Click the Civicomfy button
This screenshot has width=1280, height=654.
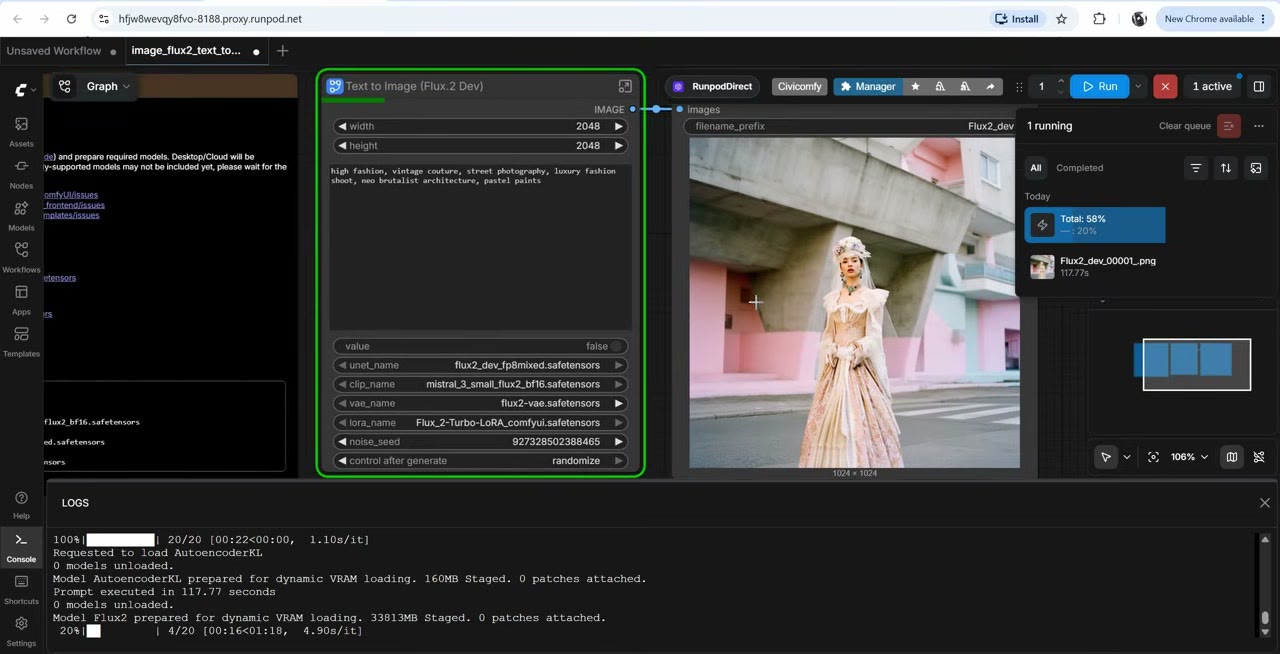coord(799,86)
